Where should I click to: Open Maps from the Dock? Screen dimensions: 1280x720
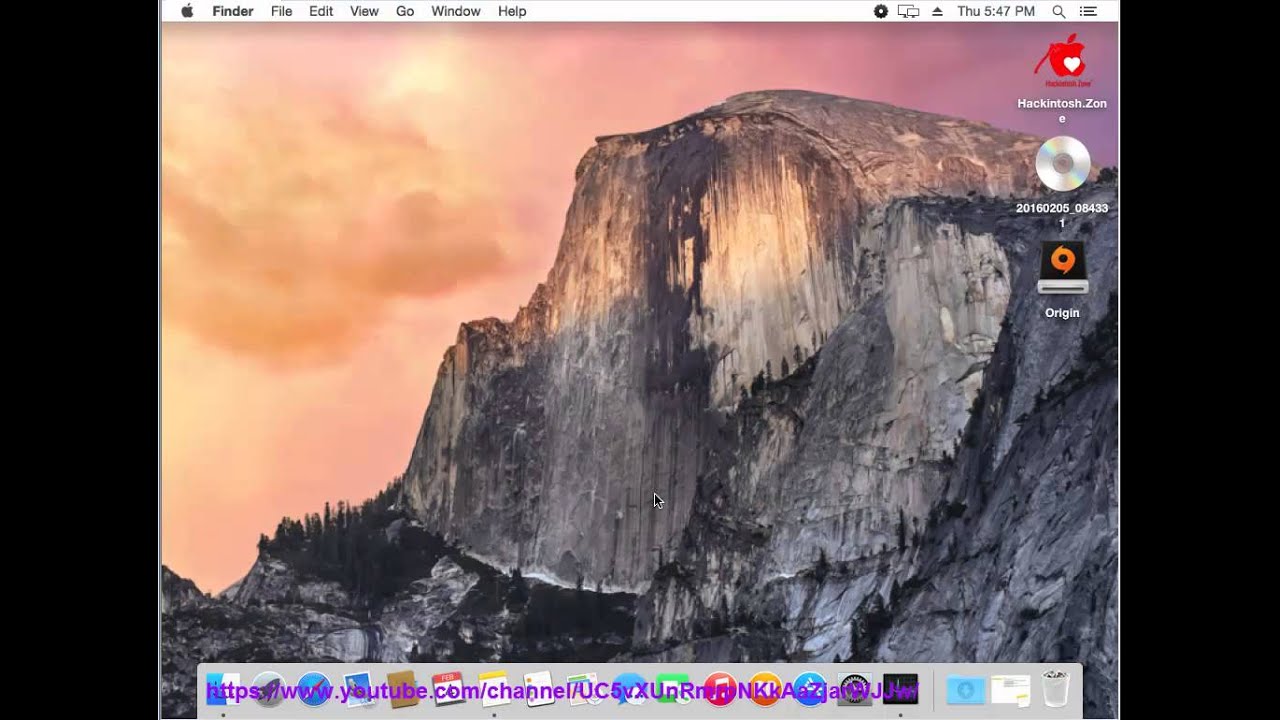pyautogui.click(x=583, y=689)
